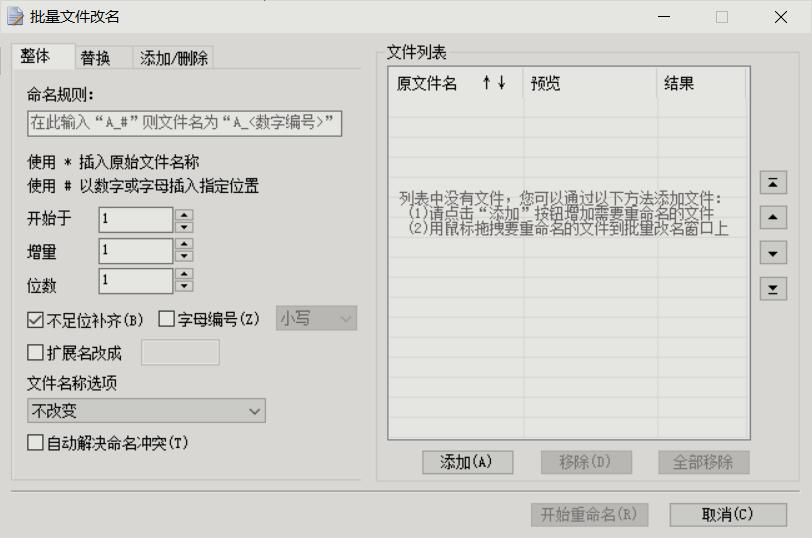Uncheck the 不足位补齐(B) checkbox

pyautogui.click(x=36, y=320)
